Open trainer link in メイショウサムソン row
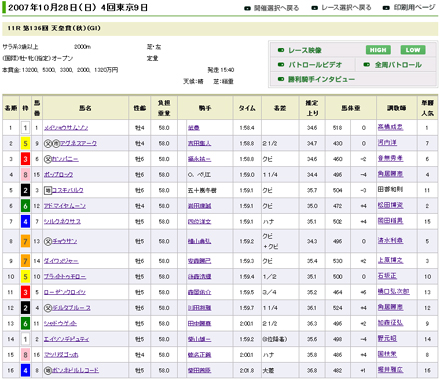Image resolution: width=440 pixels, height=380 pixels. 390,127
